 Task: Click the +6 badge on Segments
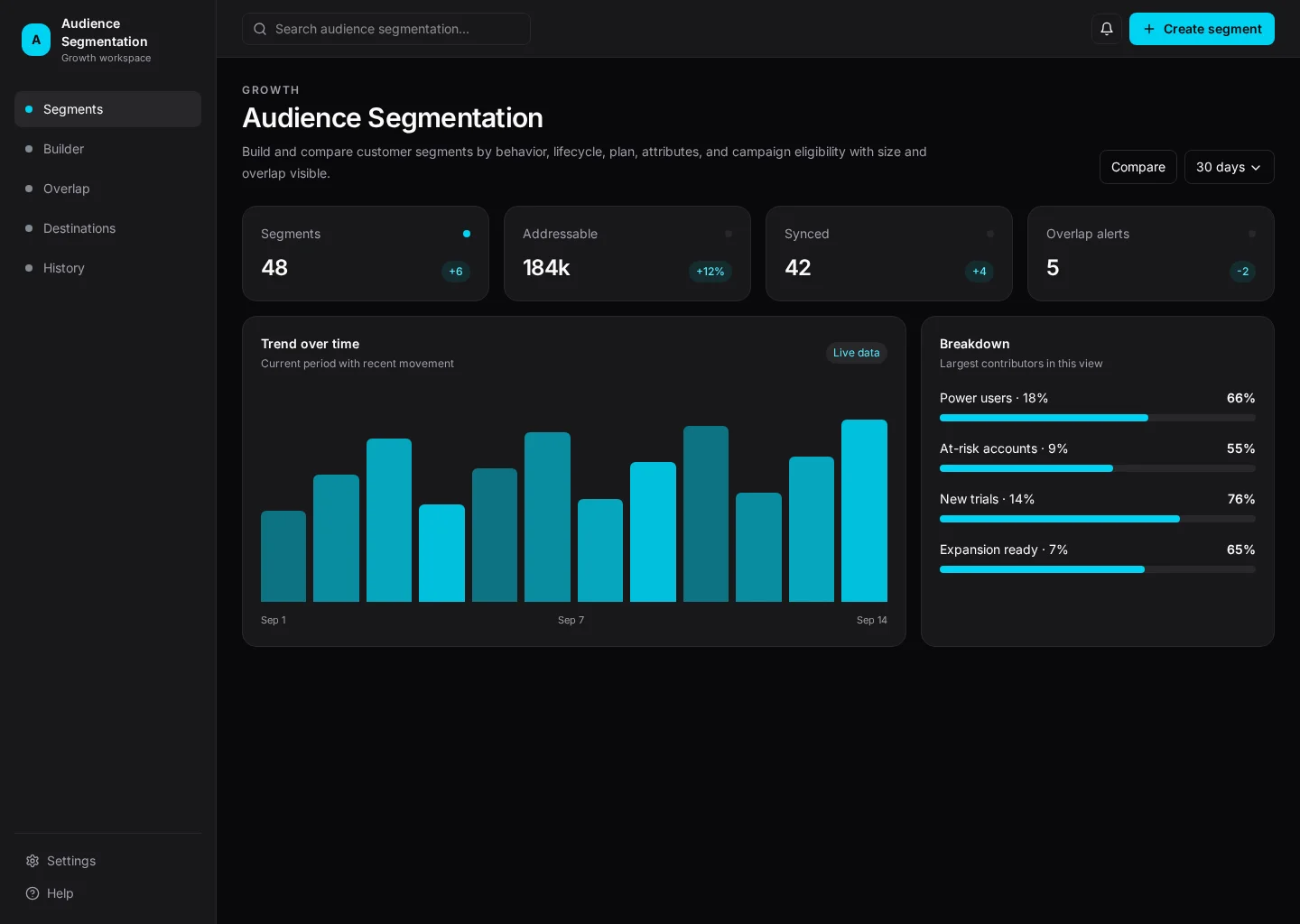(x=456, y=272)
